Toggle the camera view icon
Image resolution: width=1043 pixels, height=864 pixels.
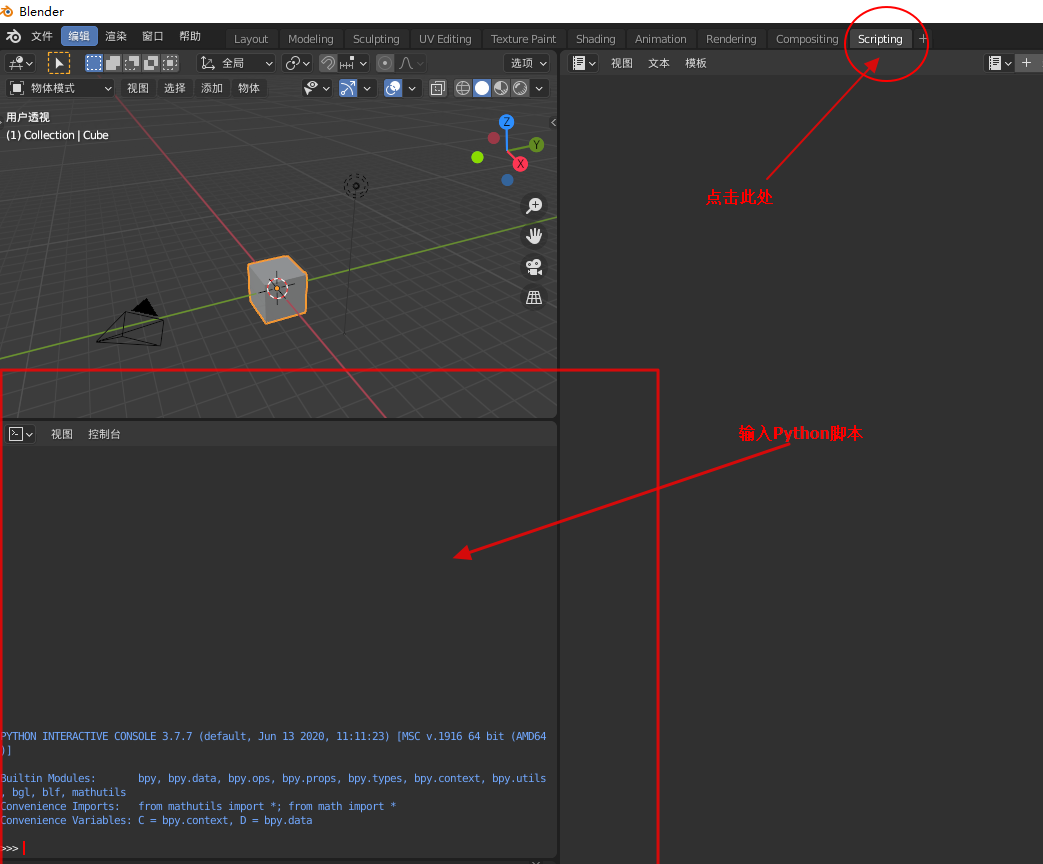tap(534, 267)
